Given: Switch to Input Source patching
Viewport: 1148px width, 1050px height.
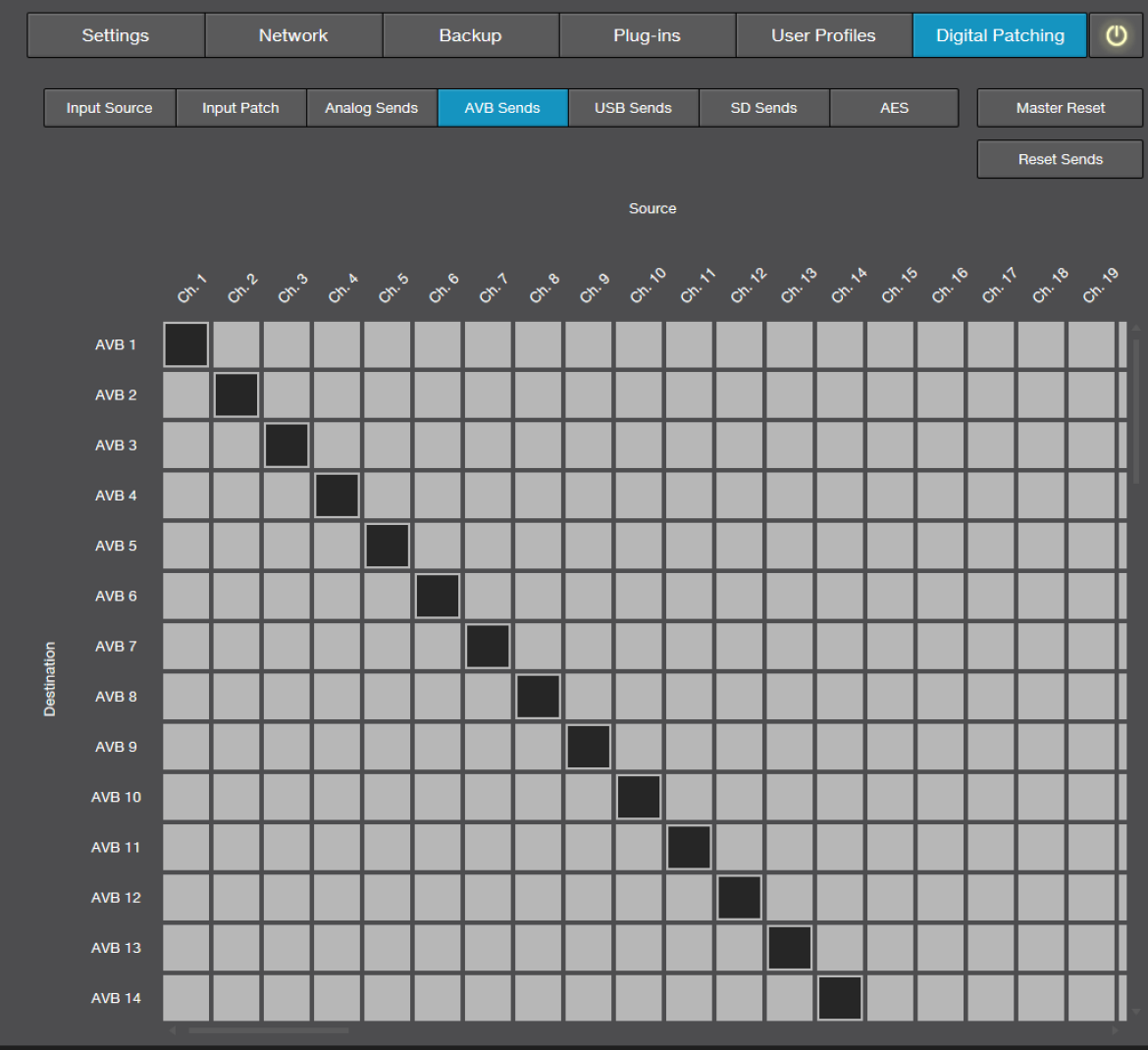Looking at the screenshot, I should point(110,108).
